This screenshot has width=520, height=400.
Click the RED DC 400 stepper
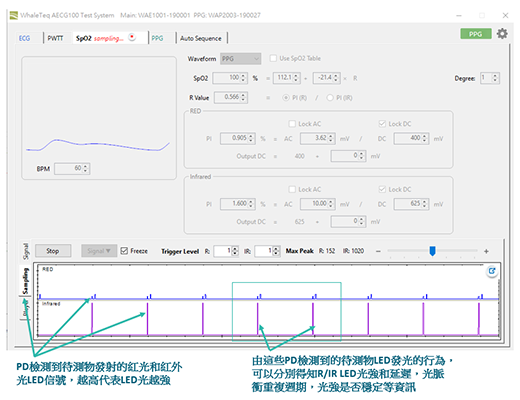point(424,138)
